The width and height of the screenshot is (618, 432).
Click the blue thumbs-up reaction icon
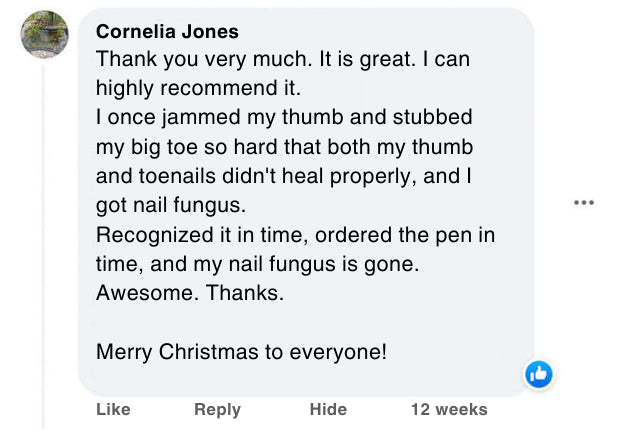coord(539,374)
